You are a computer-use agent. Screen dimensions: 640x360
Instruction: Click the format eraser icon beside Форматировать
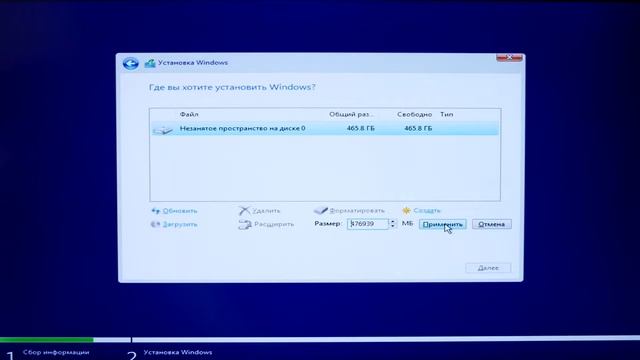click(320, 210)
